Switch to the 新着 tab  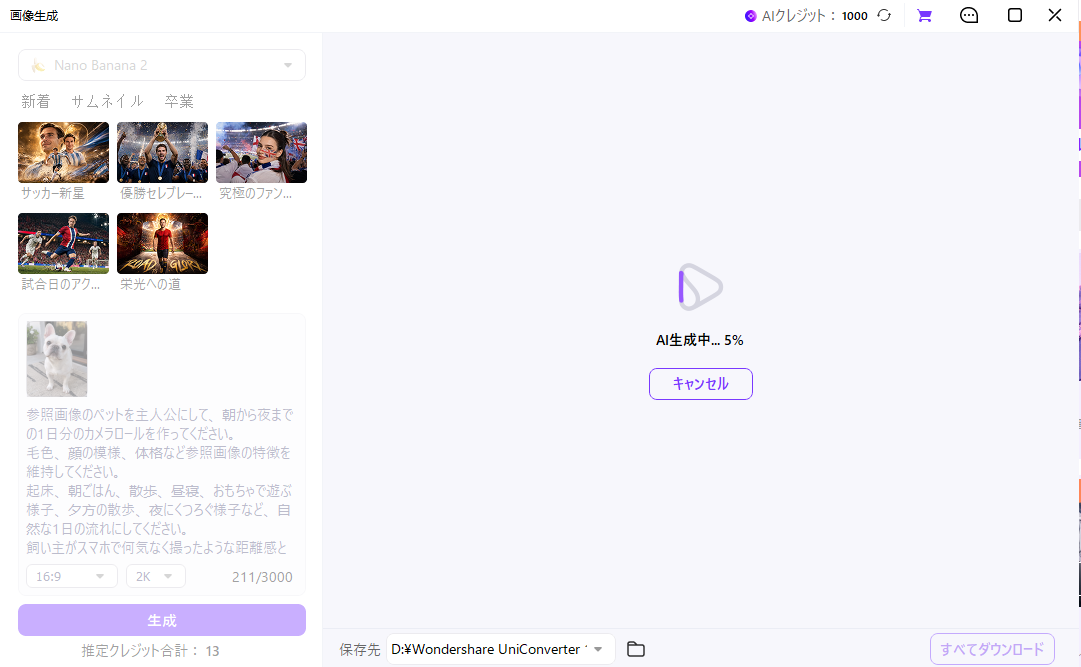[x=36, y=101]
